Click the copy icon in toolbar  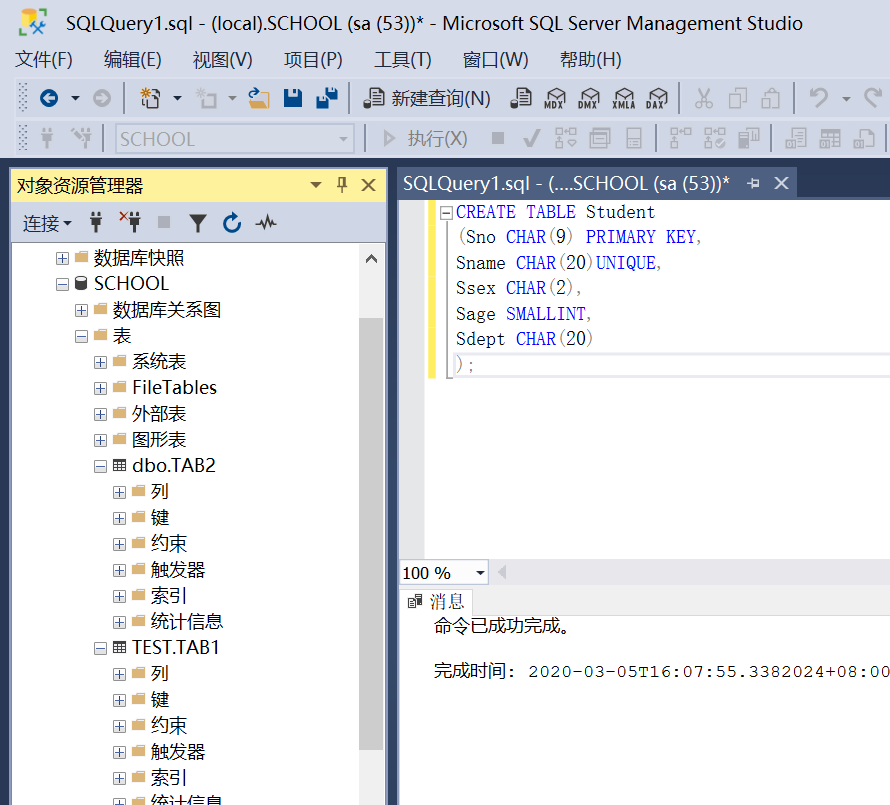click(737, 98)
